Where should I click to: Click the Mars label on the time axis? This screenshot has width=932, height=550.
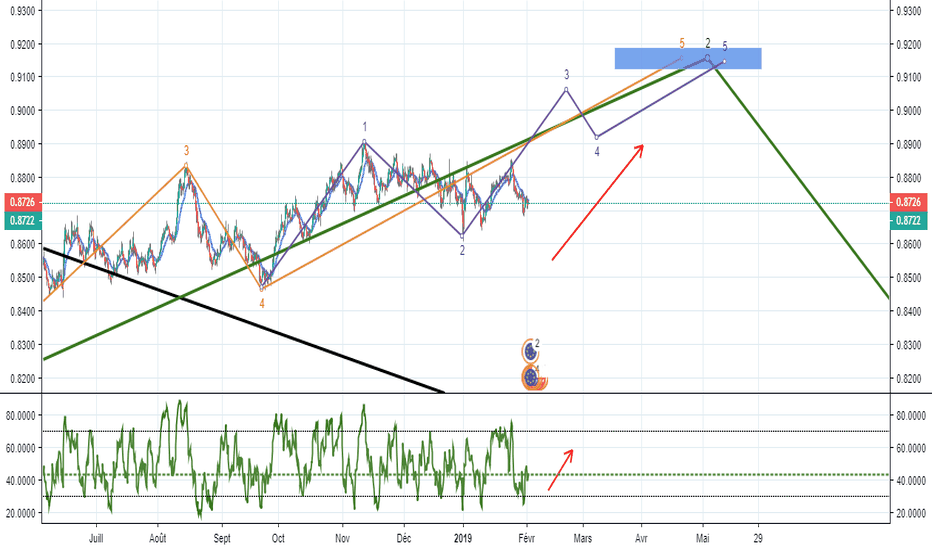(583, 538)
